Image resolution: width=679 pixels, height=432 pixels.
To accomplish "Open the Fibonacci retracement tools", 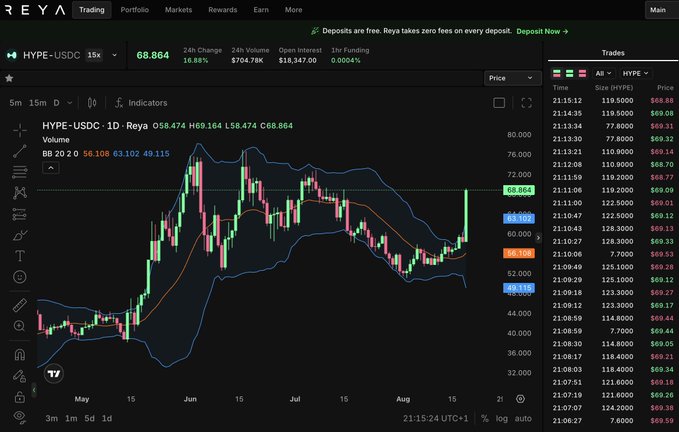I will click(19, 172).
